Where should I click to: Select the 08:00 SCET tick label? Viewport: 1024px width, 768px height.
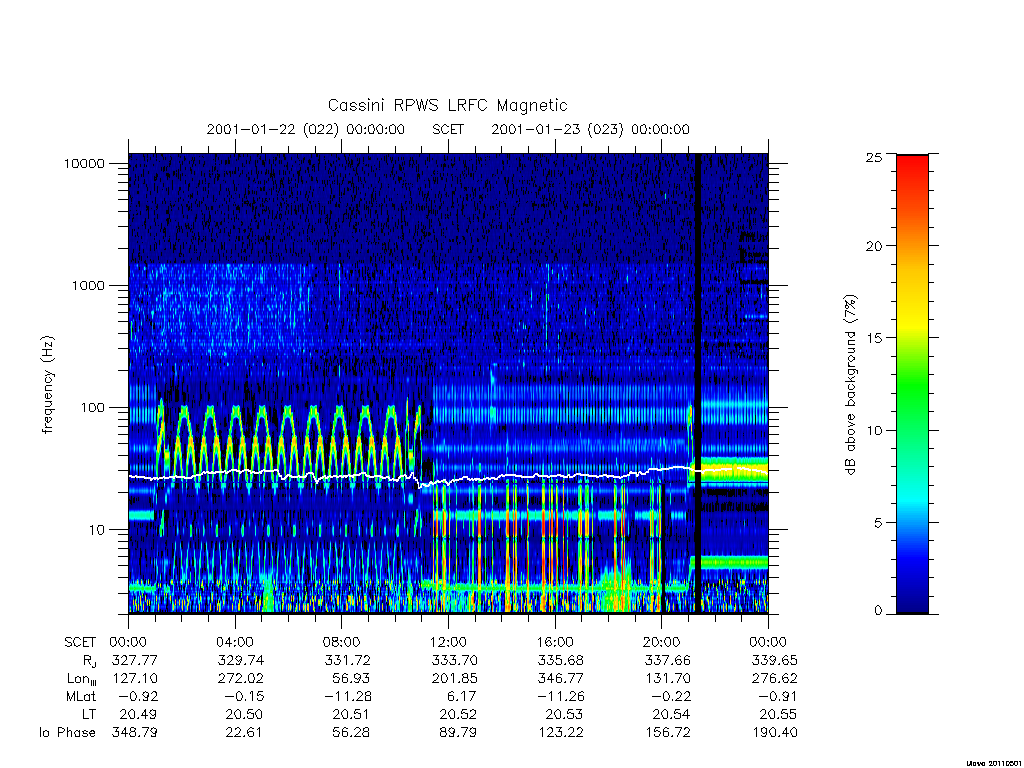(342, 643)
